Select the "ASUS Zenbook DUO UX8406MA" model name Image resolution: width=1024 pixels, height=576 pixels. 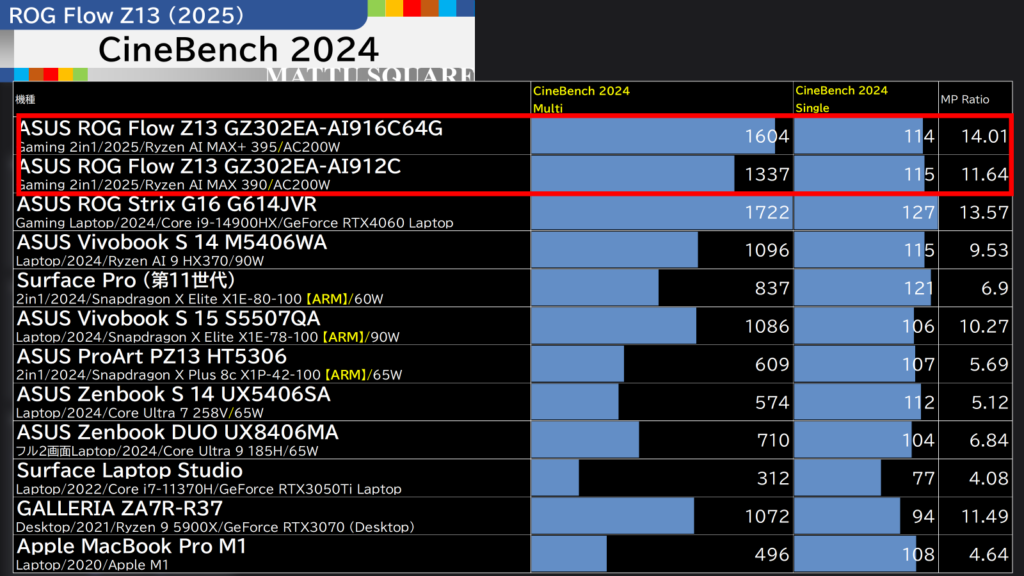click(178, 432)
